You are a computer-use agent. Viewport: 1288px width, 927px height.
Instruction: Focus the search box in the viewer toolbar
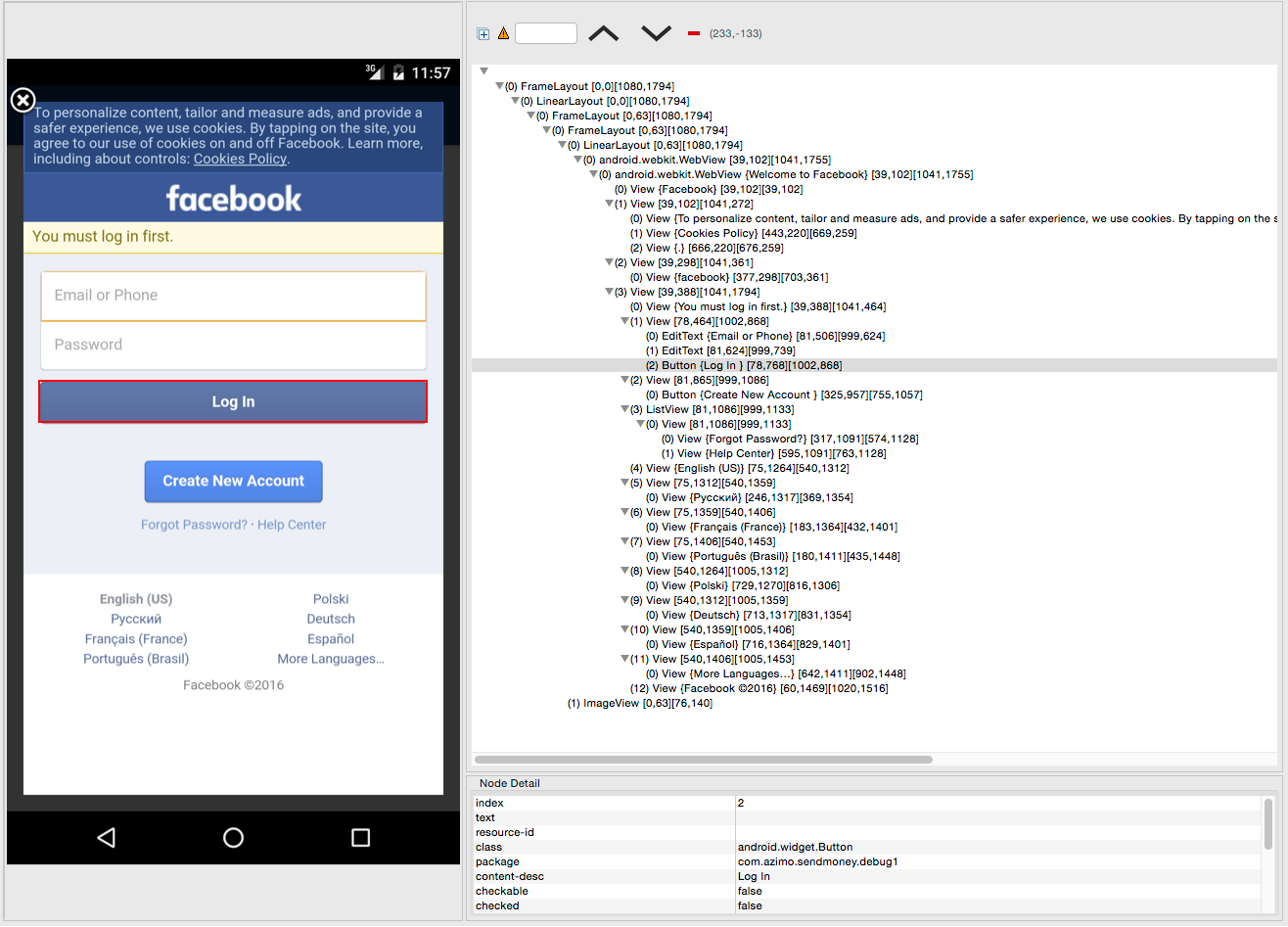[x=546, y=33]
